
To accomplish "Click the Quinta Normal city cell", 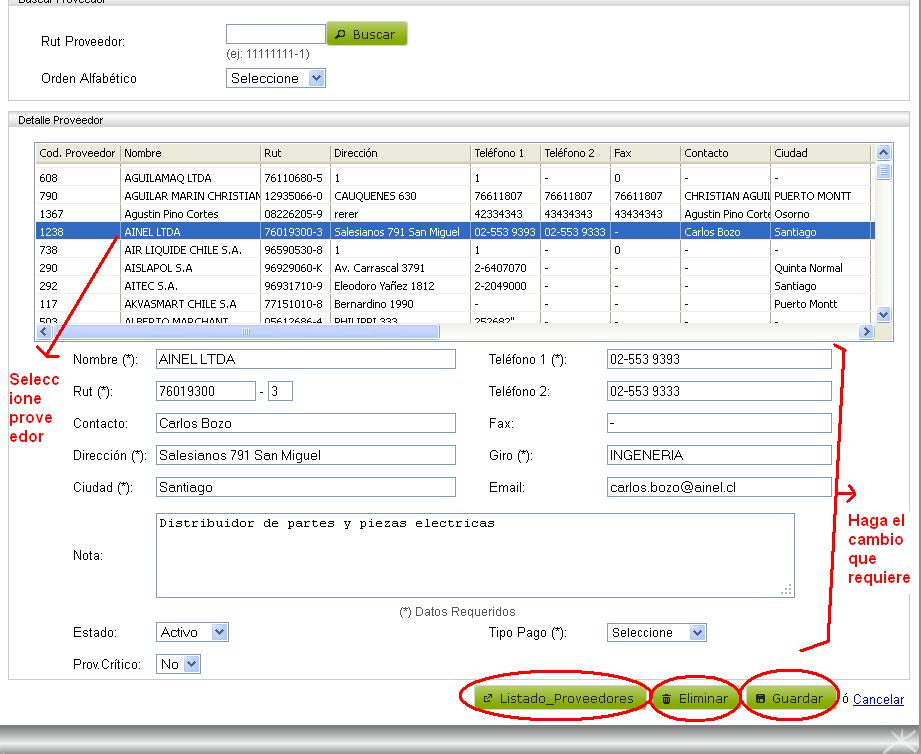I will 820,268.
